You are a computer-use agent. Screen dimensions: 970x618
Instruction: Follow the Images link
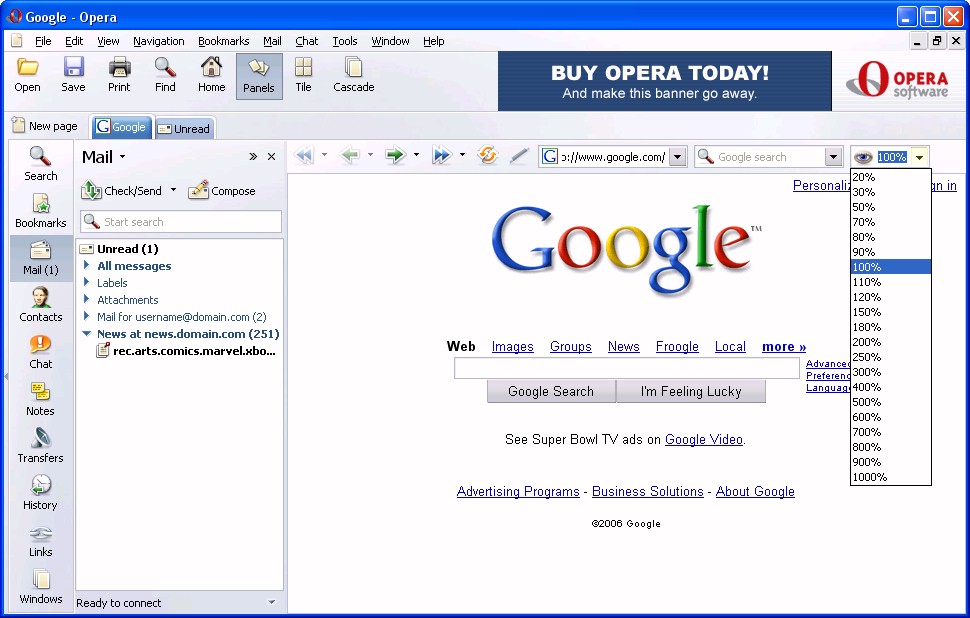(512, 346)
